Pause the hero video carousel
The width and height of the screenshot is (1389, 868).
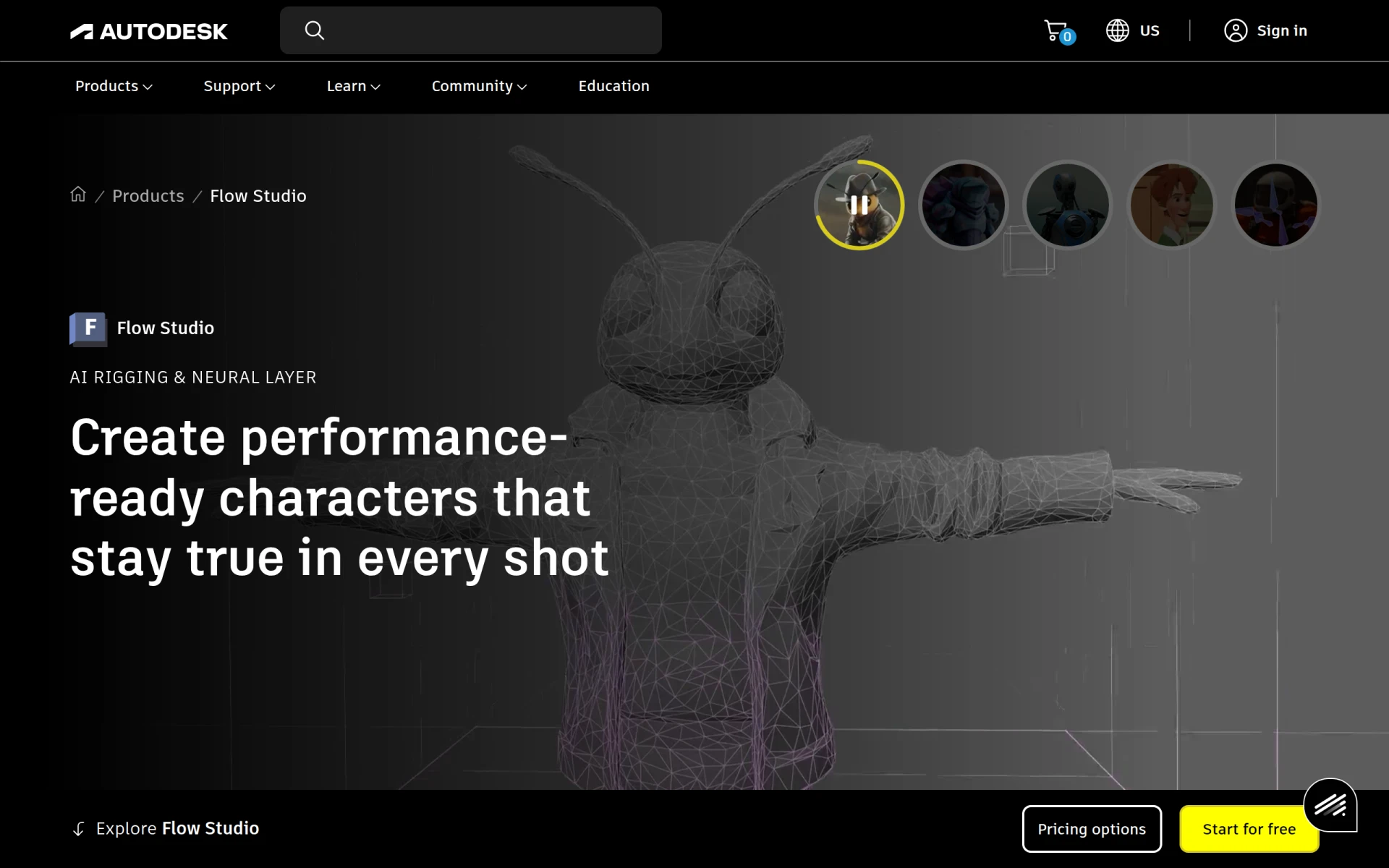(859, 205)
